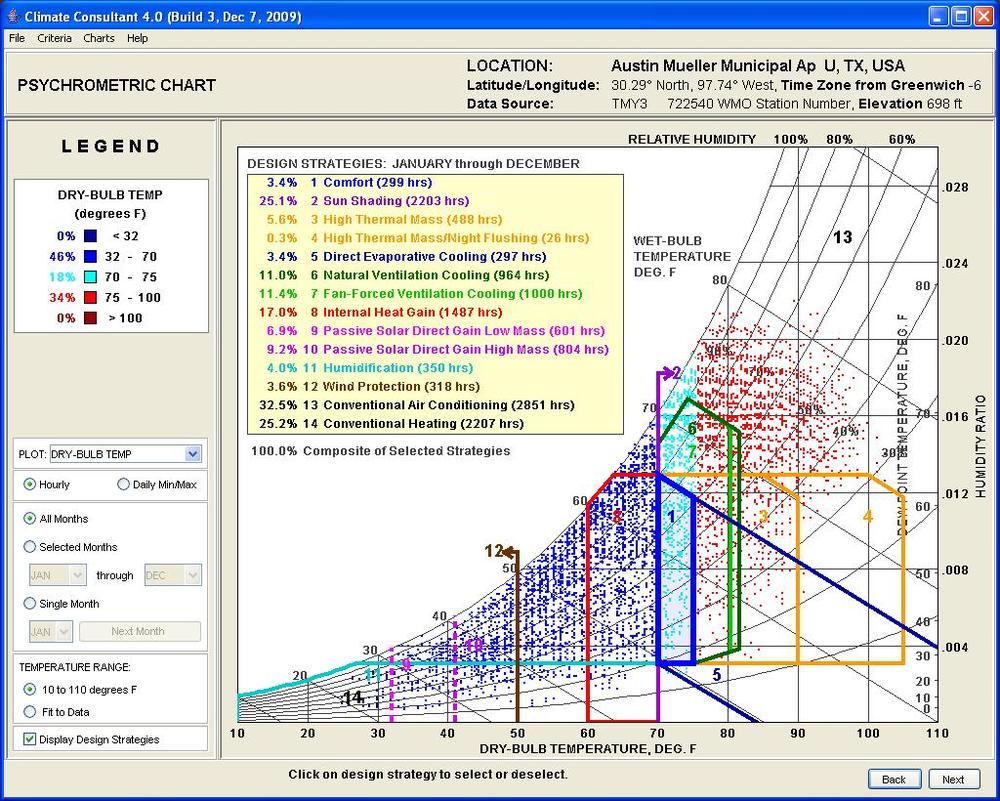
Task: Click the red 75 - 100 legend swatch
Action: tap(91, 297)
